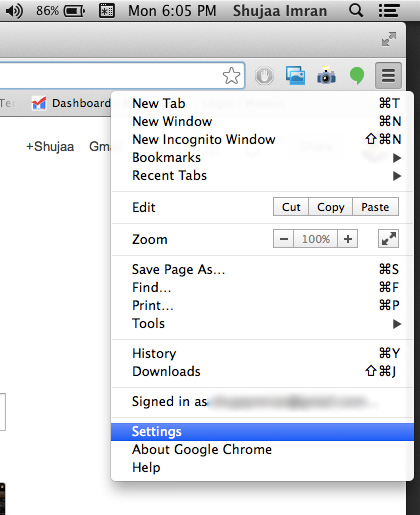420x515 pixels.
Task: Toggle fullscreen button in the Zoom row
Action: 388,239
